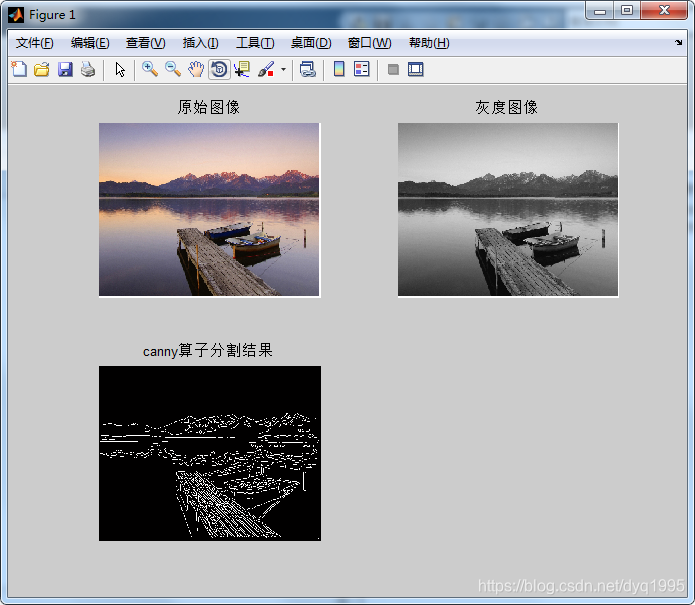Maximize the Figure 1 window
Image resolution: width=695 pixels, height=605 pixels.
pyautogui.click(x=627, y=10)
